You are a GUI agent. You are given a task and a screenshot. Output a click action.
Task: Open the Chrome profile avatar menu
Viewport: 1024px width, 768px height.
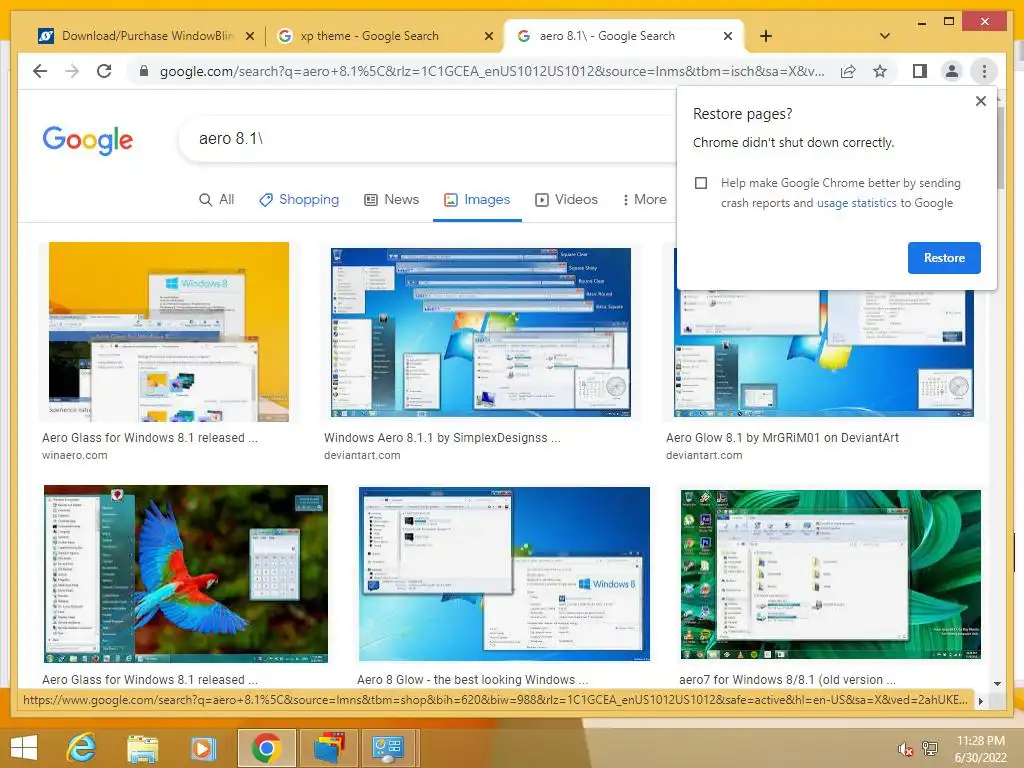(x=952, y=71)
